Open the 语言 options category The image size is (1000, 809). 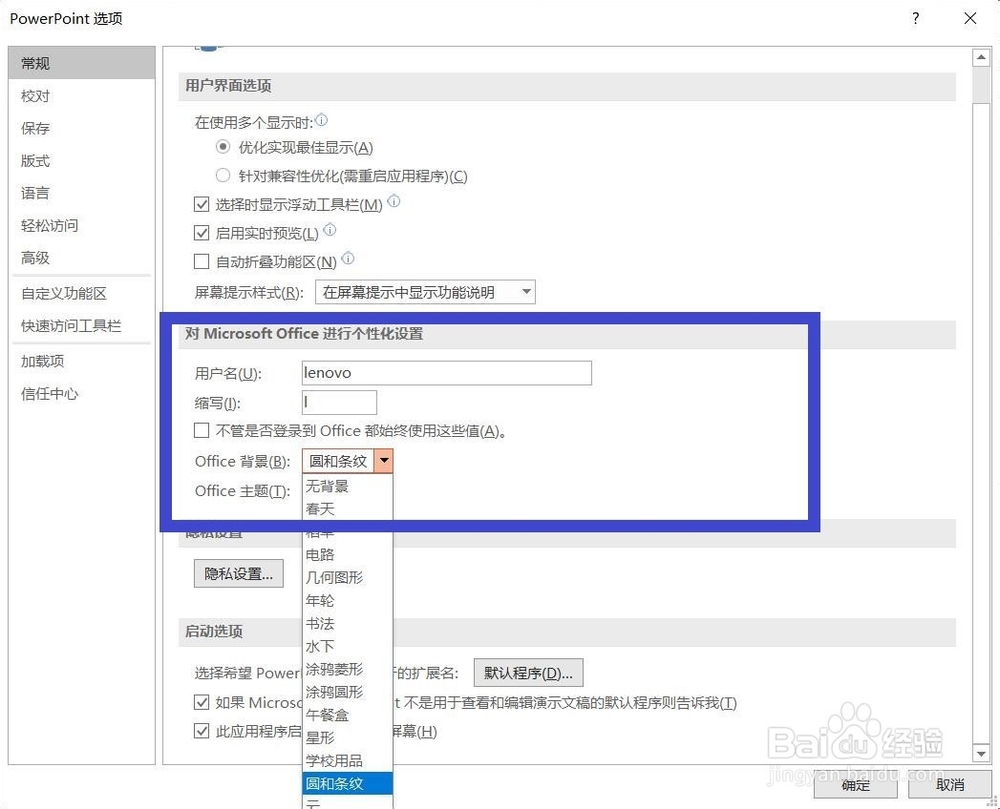(82, 193)
